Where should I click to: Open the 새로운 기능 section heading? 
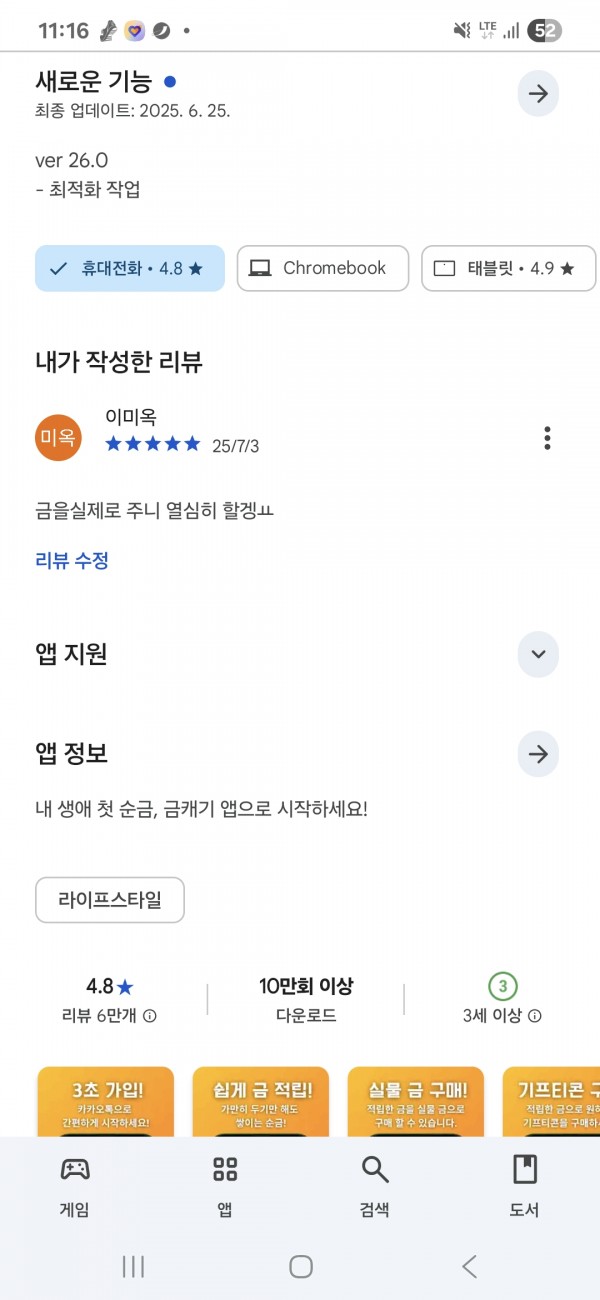[x=93, y=82]
